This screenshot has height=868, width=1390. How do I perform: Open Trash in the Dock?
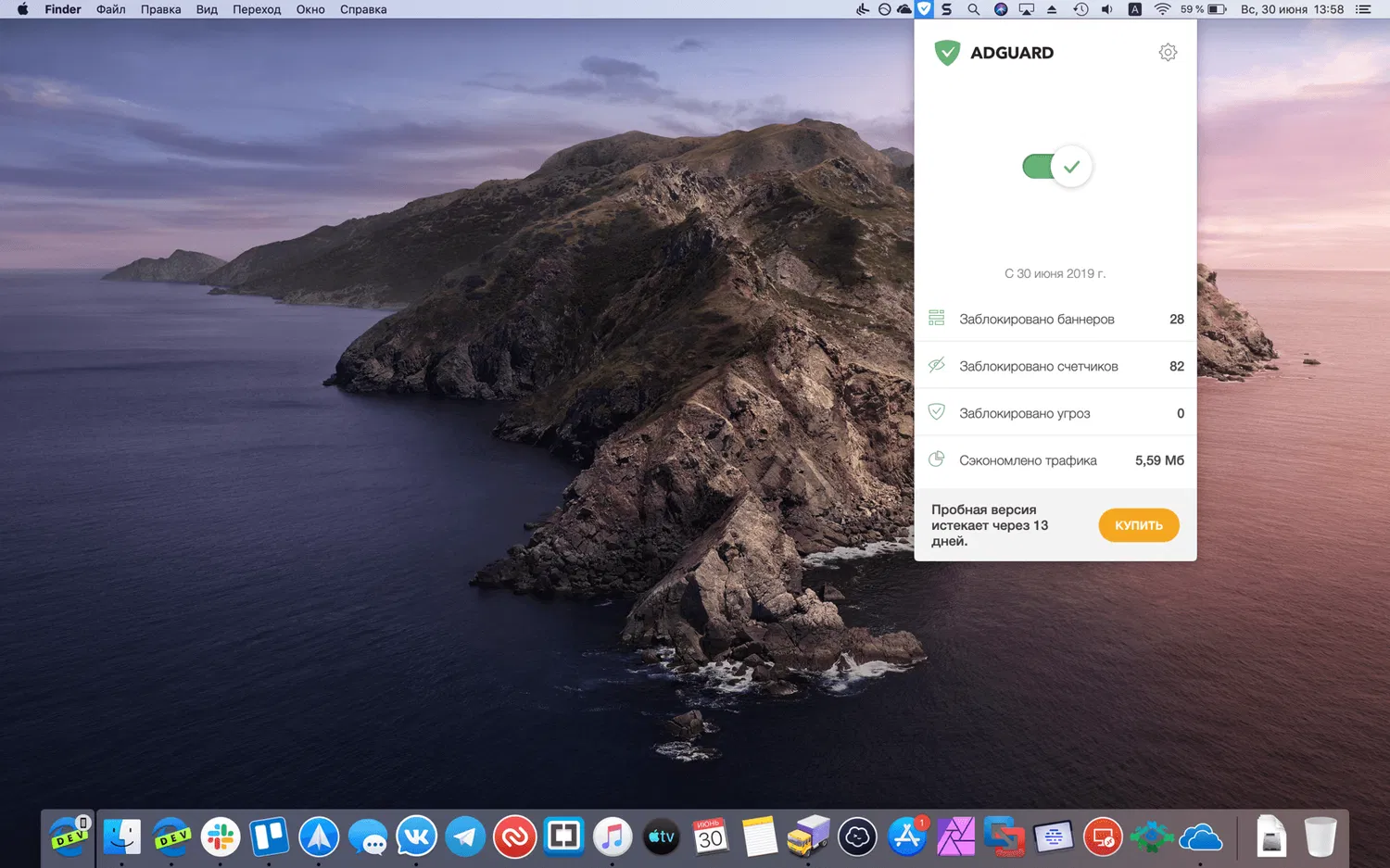coord(1320,837)
